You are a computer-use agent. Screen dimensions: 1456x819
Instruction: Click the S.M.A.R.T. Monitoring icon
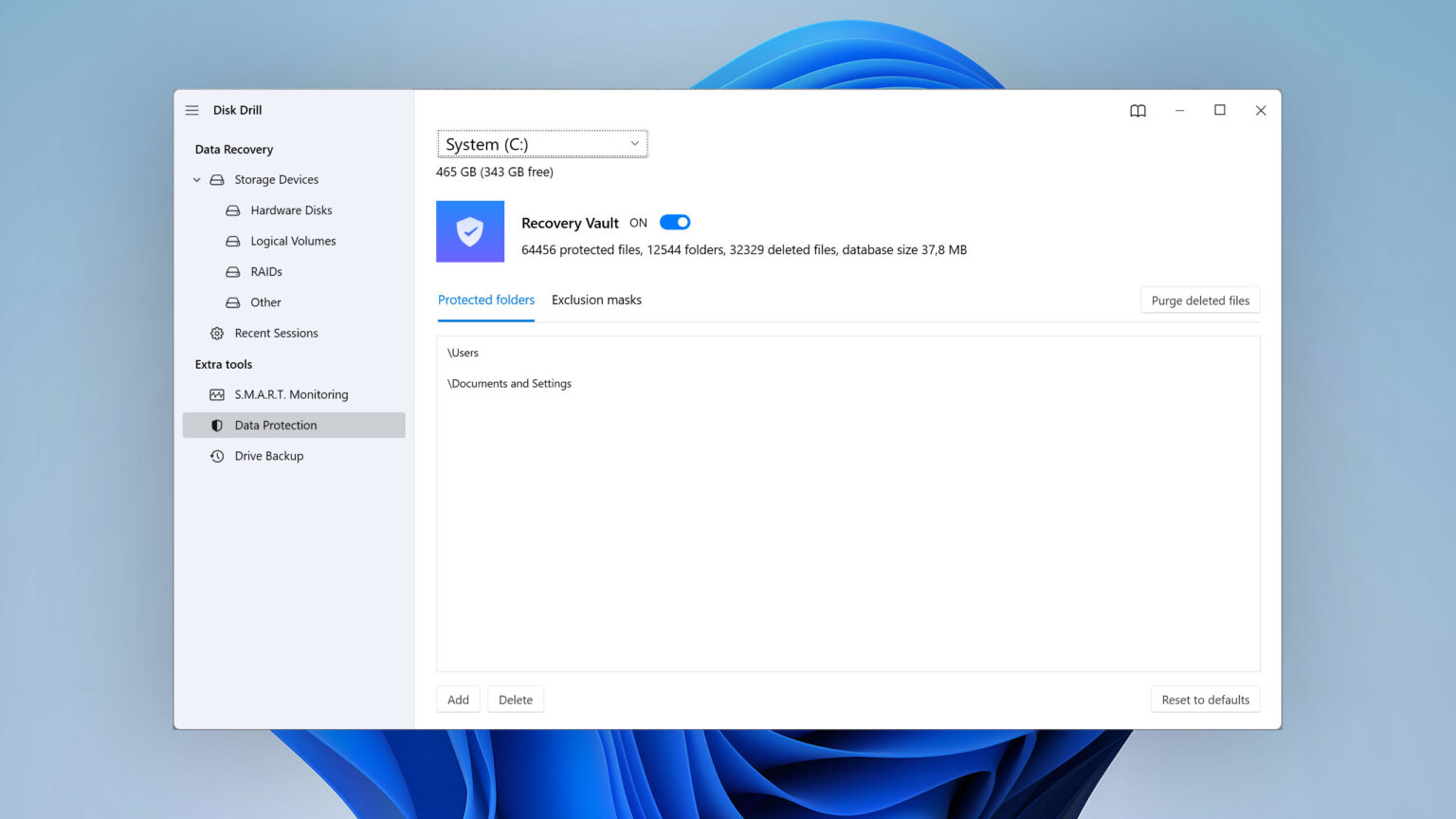[215, 394]
